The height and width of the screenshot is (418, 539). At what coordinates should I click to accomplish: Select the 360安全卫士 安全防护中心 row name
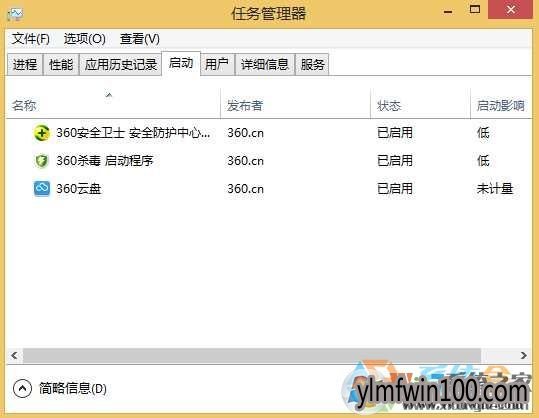click(x=133, y=133)
